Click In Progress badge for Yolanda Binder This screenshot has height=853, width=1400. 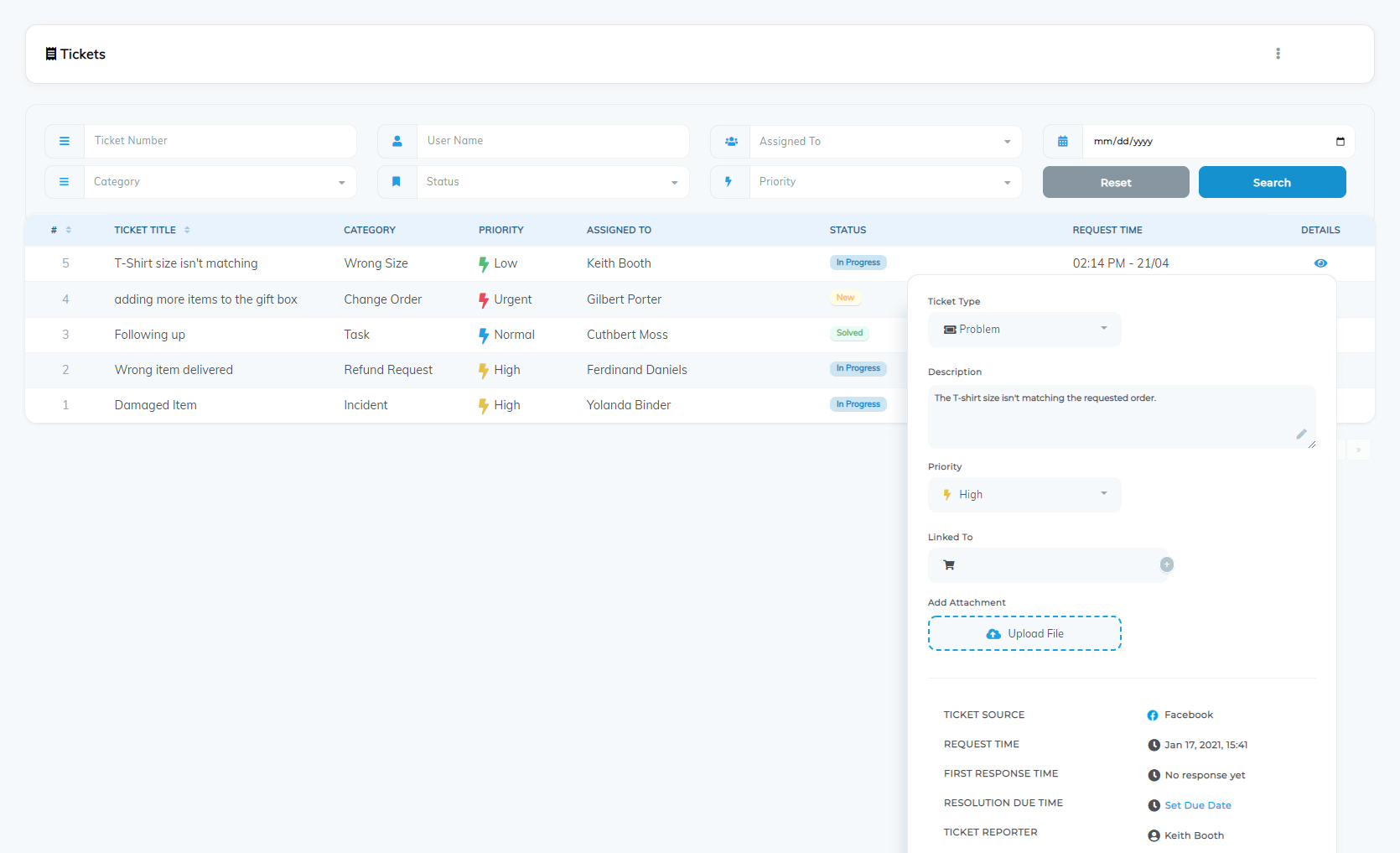(858, 404)
